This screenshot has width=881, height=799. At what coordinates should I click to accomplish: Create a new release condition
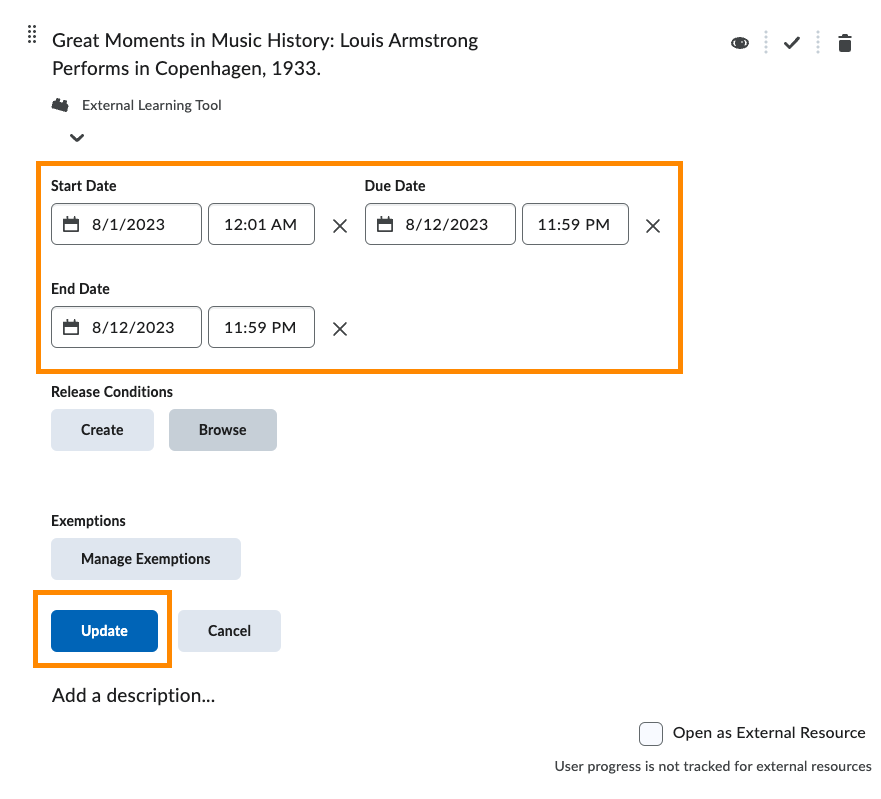tap(102, 430)
